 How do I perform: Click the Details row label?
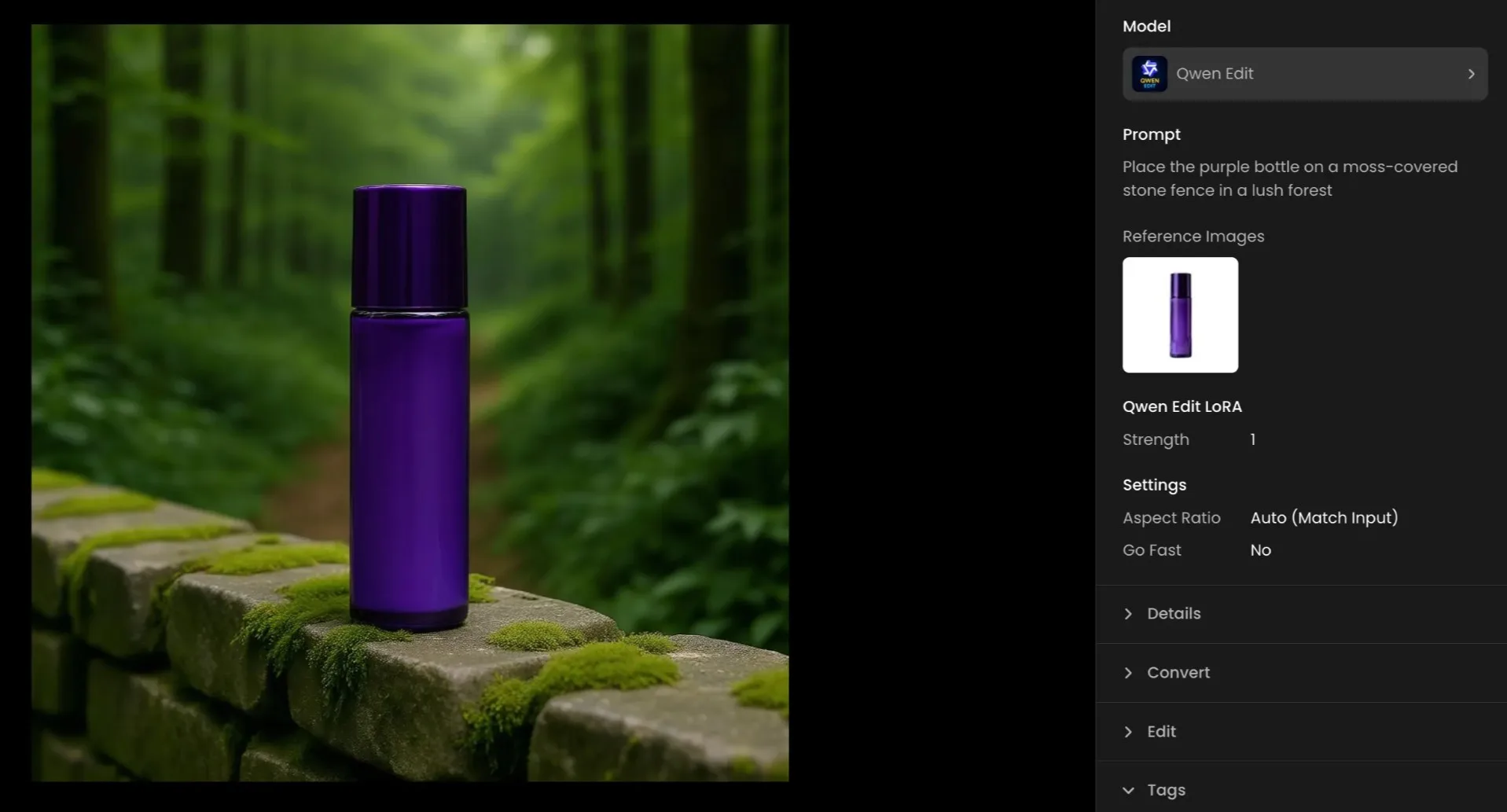coord(1174,614)
